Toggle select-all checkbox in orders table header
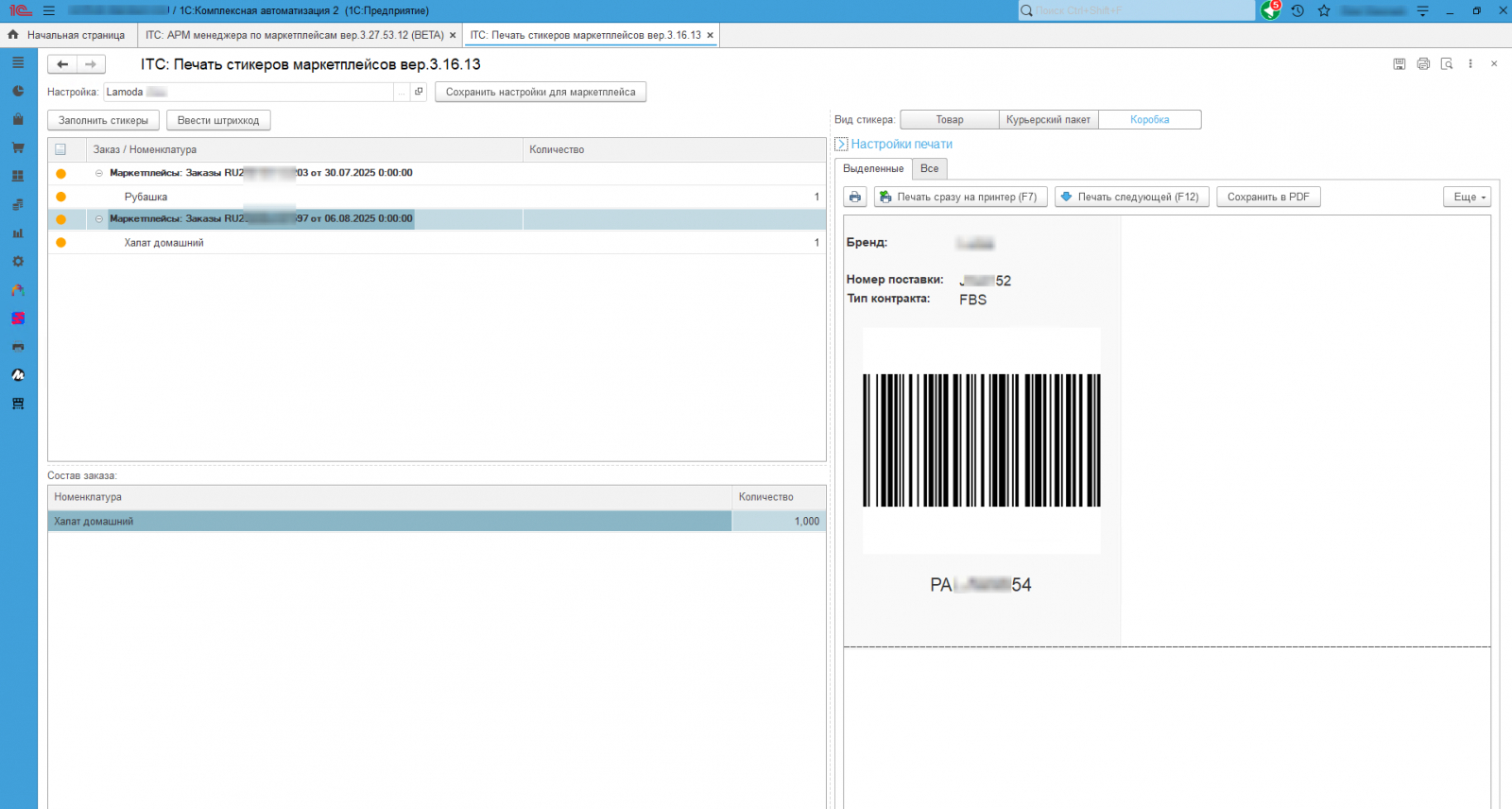Image resolution: width=1512 pixels, height=809 pixels. tap(60, 149)
